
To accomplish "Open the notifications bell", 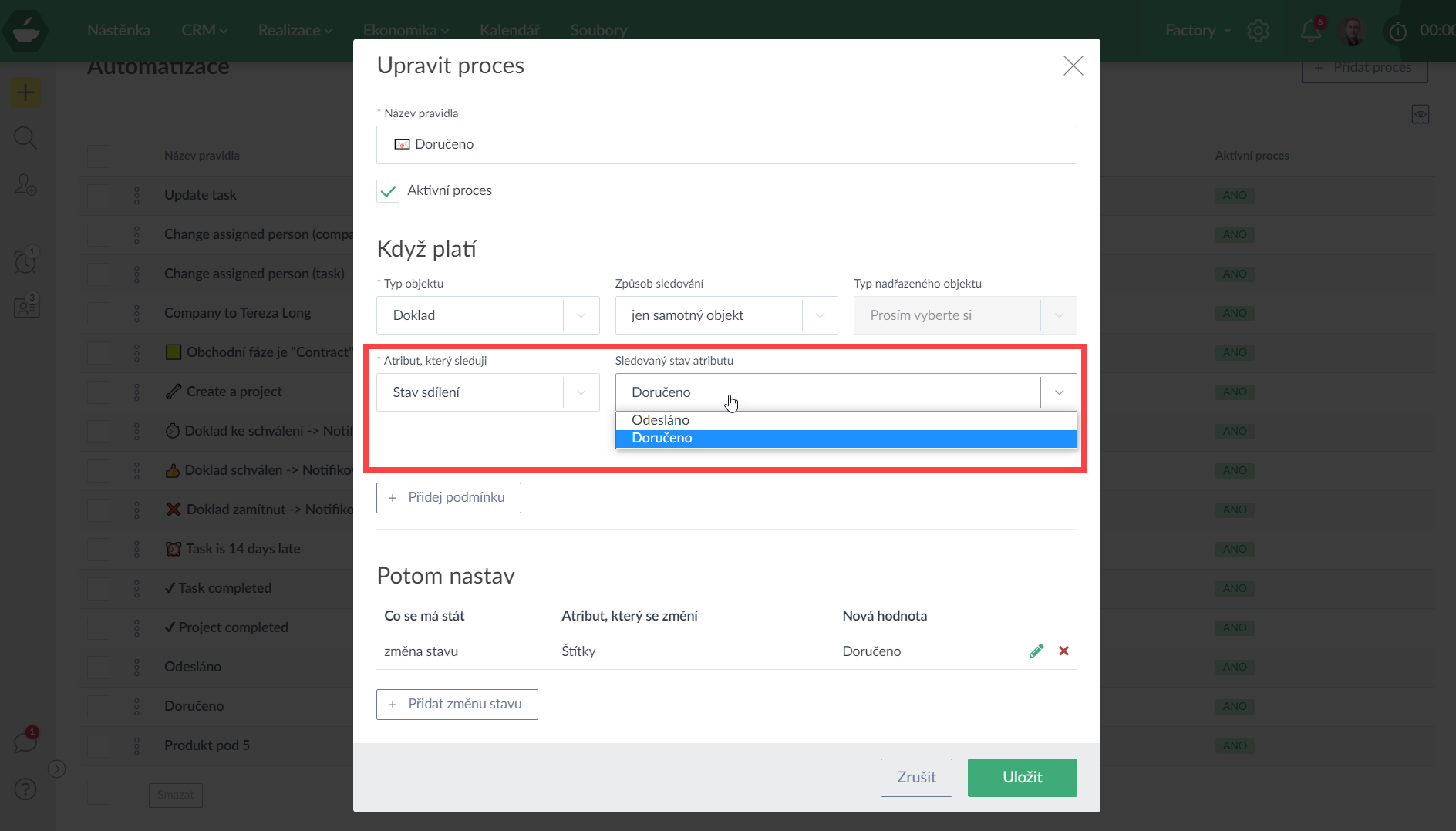I will click(x=1310, y=31).
